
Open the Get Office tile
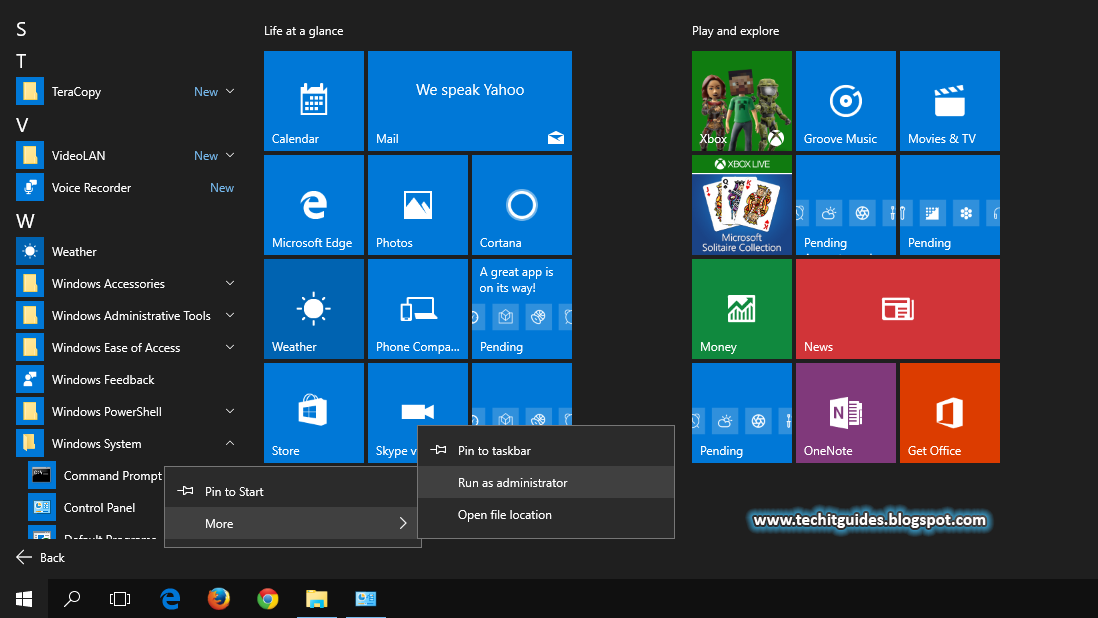[x=949, y=413]
